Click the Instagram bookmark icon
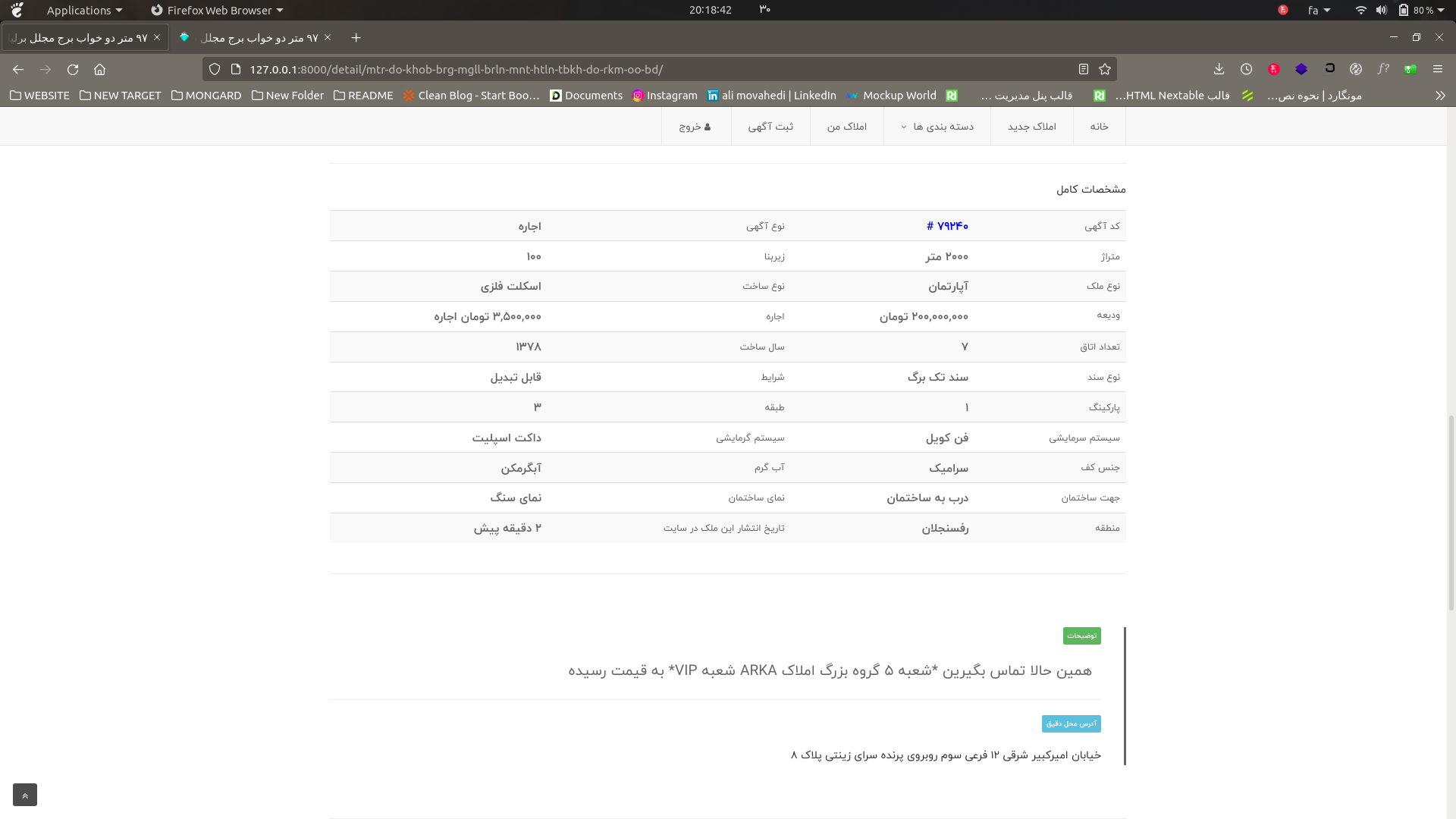Image resolution: width=1456 pixels, height=819 pixels. 639,96
